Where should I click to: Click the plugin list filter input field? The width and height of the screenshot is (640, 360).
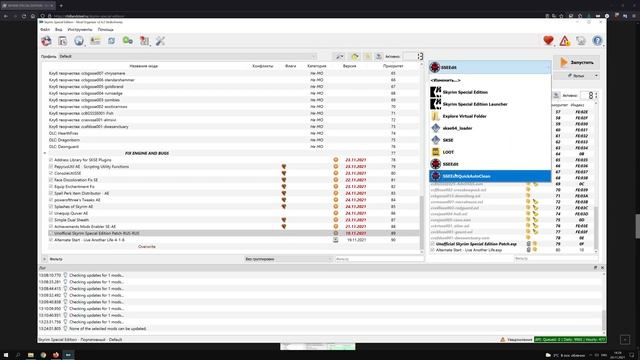(555, 259)
